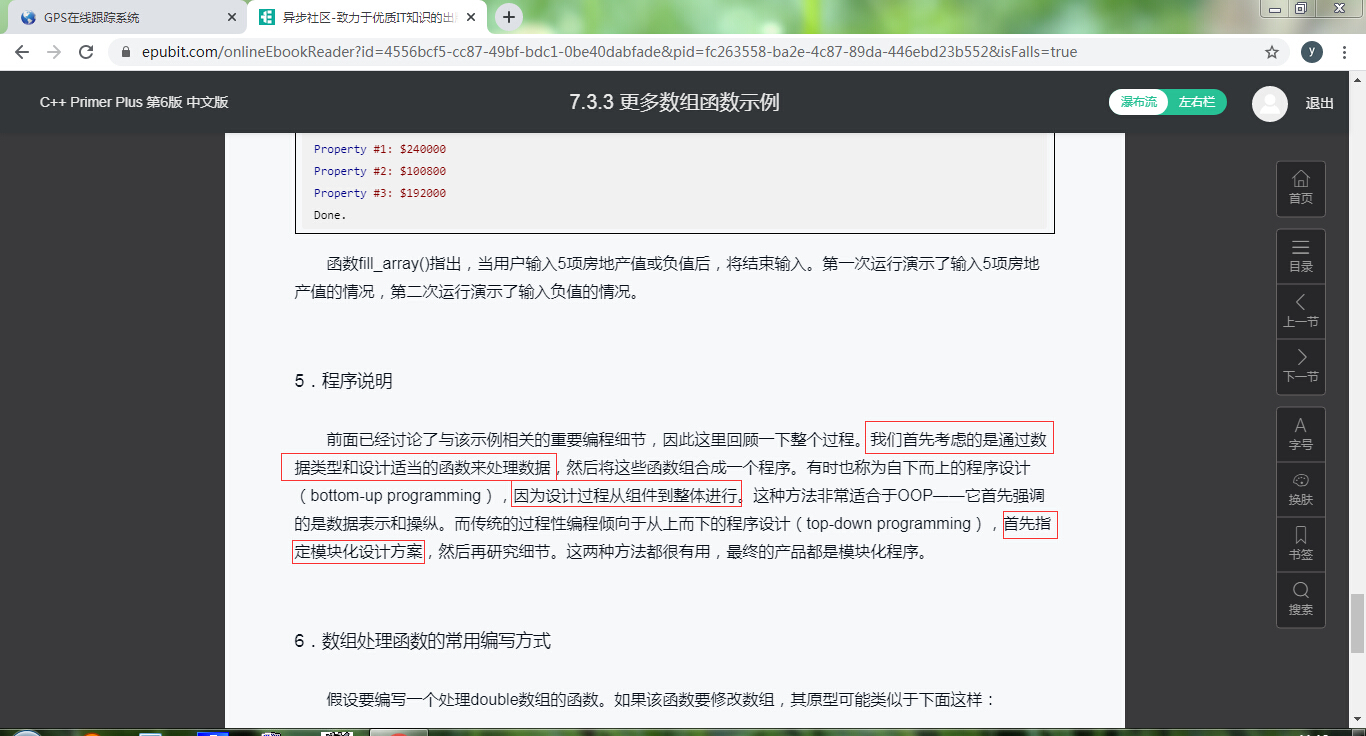The image size is (1366, 736).
Task: Open new tab with plus button
Action: (x=510, y=17)
